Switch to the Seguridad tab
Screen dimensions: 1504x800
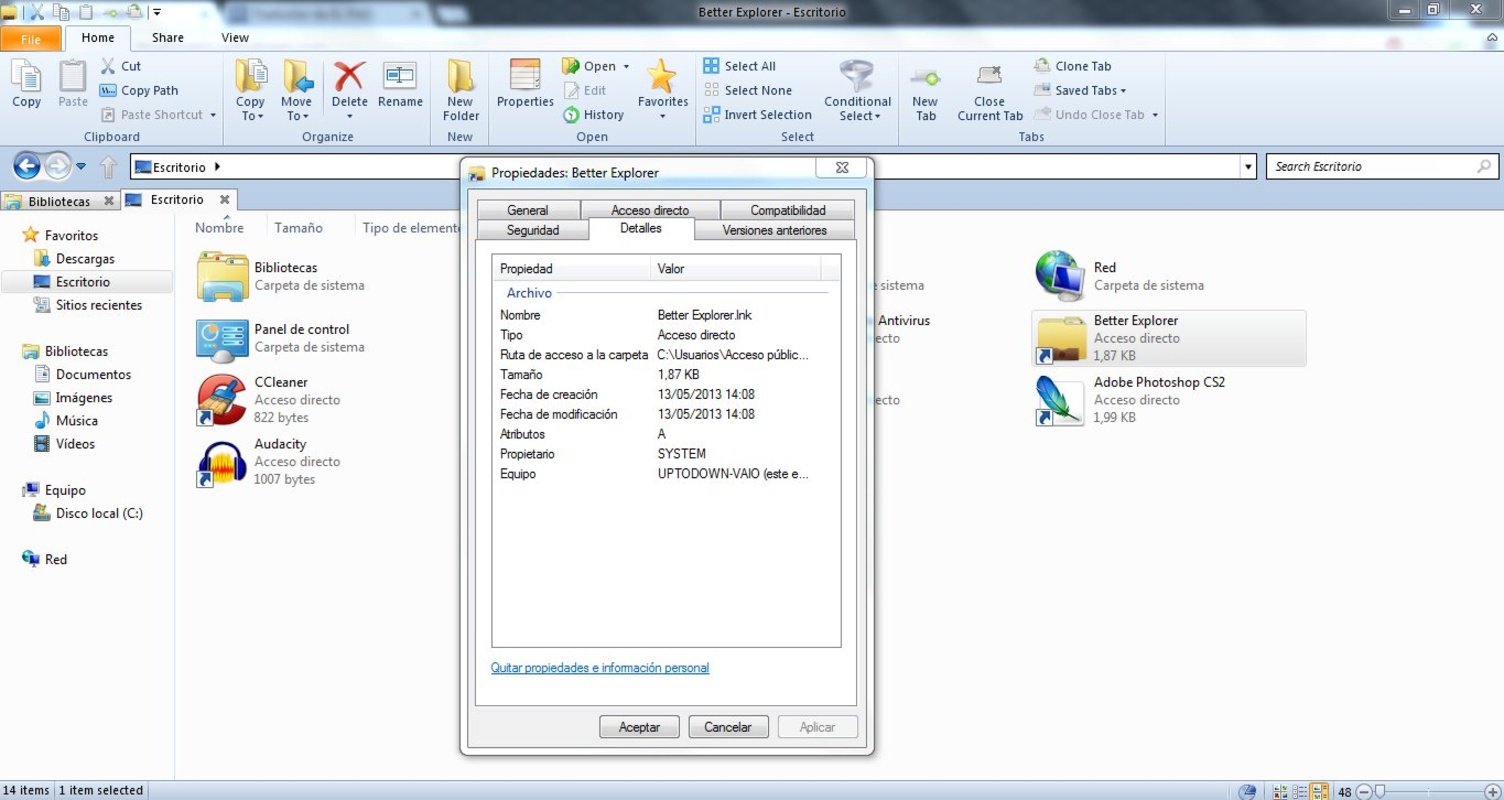tap(533, 230)
